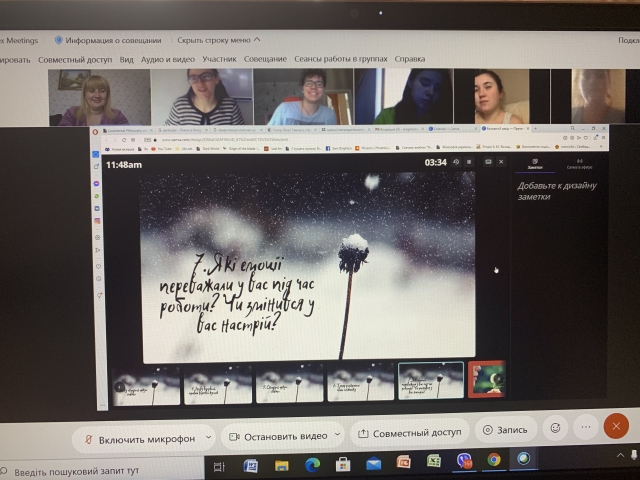Click Windows search box Введіть пошуковий запит
This screenshot has height=480, width=640.
coord(102,471)
